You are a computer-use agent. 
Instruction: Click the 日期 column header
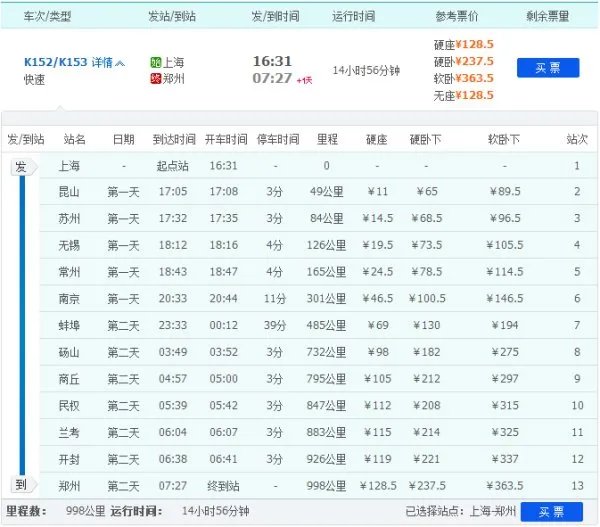[x=124, y=139]
